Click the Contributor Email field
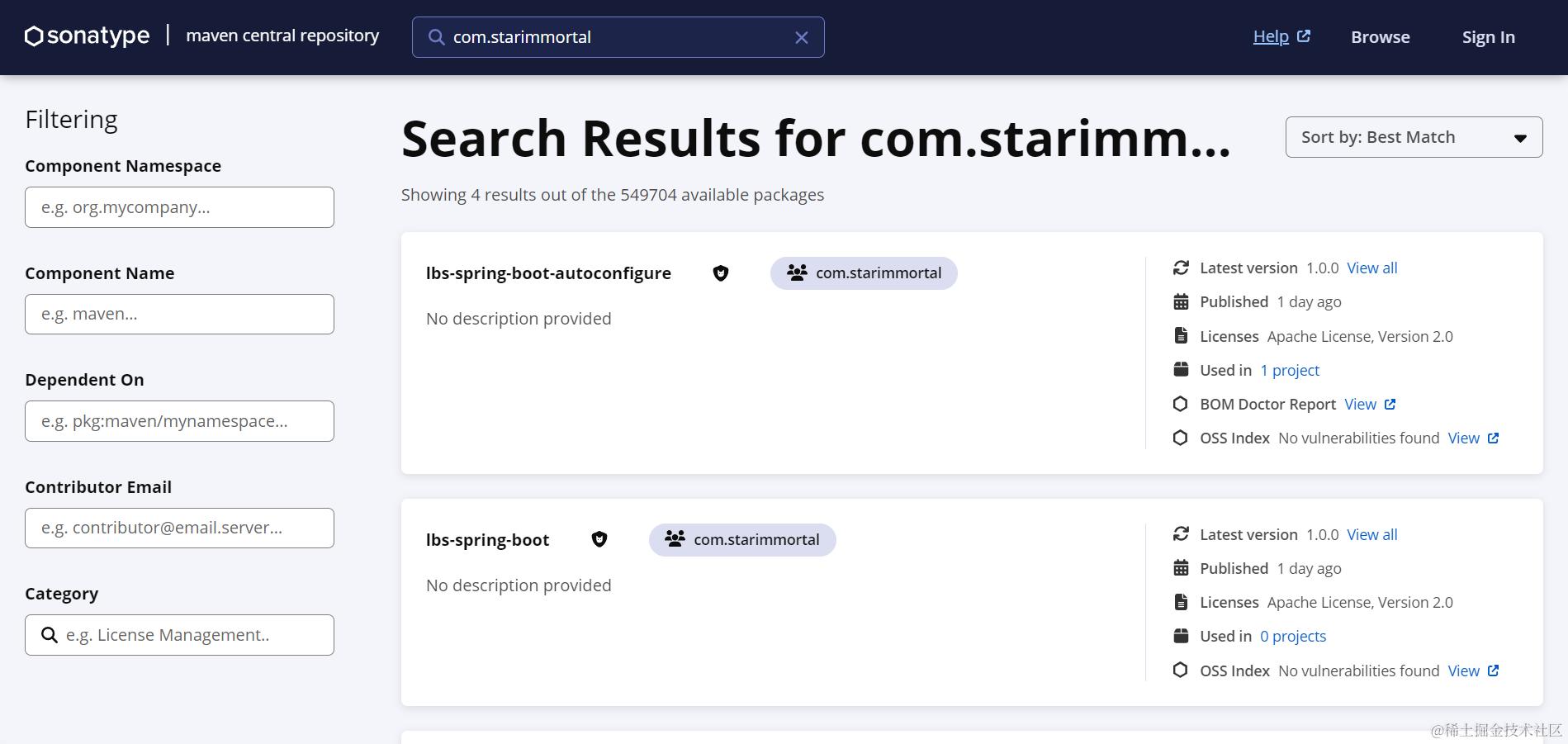 click(179, 528)
